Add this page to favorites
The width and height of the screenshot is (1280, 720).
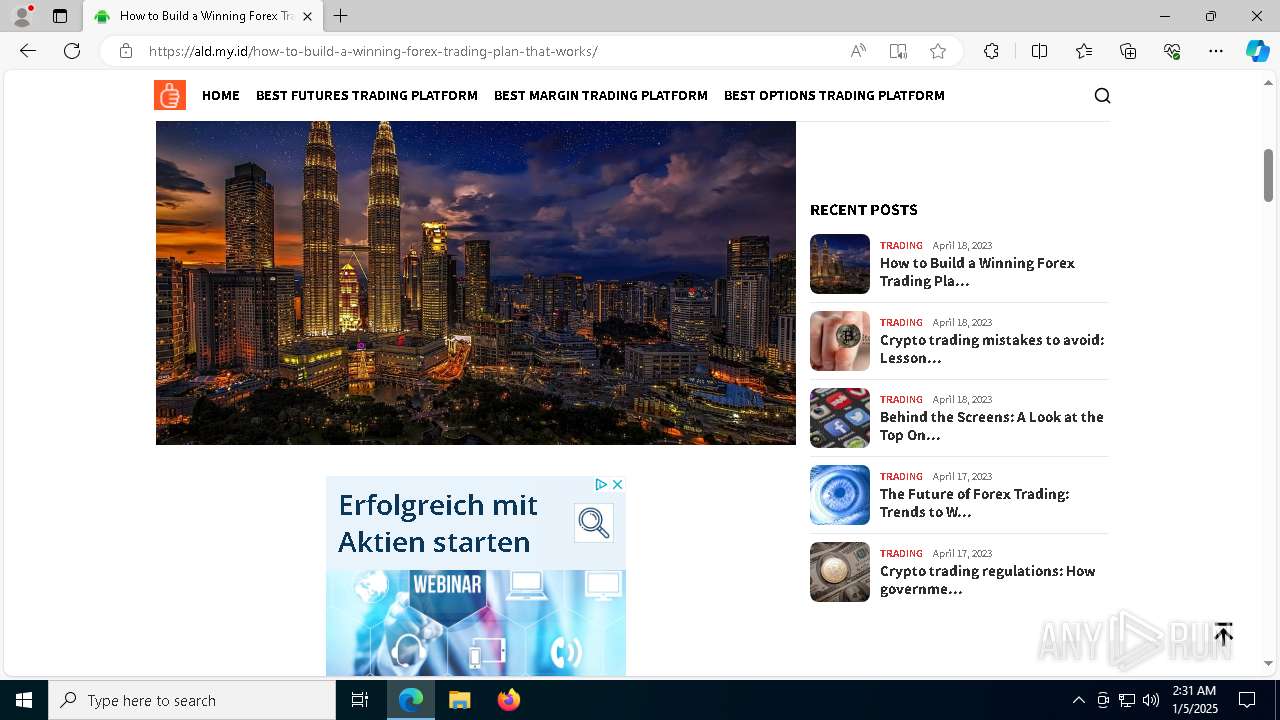[x=938, y=51]
